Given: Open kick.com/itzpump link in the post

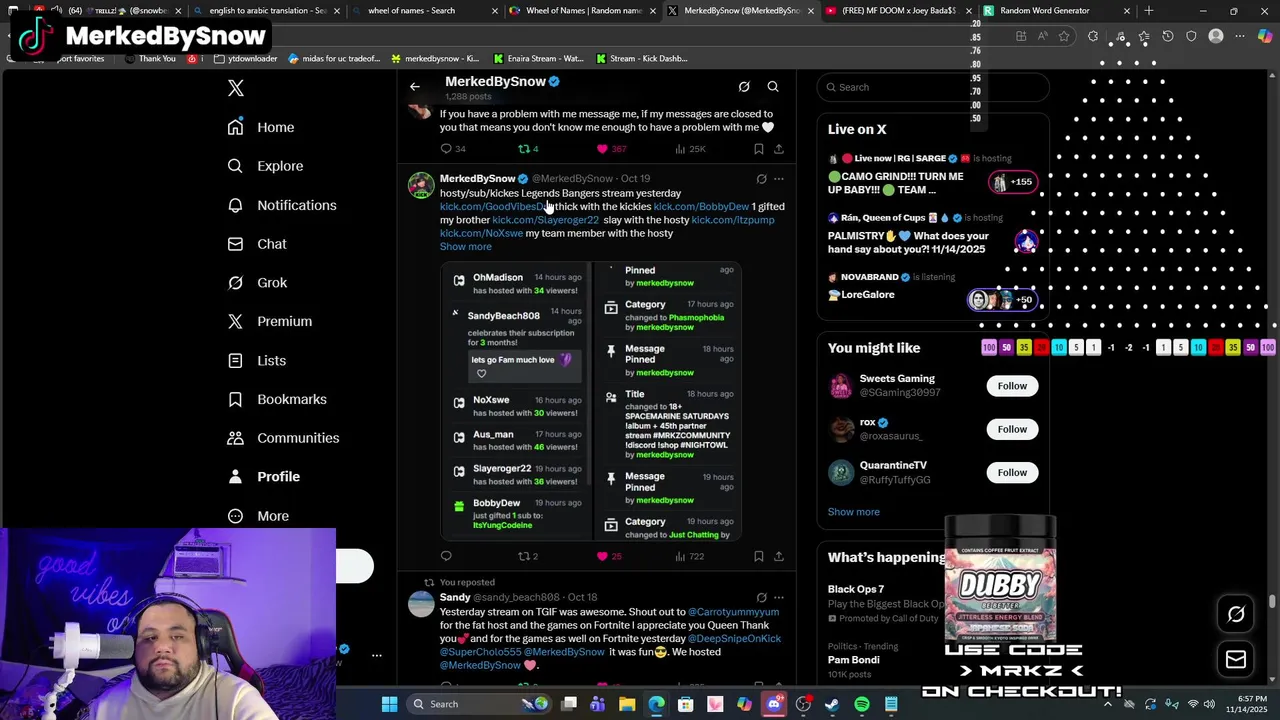Looking at the screenshot, I should [732, 220].
